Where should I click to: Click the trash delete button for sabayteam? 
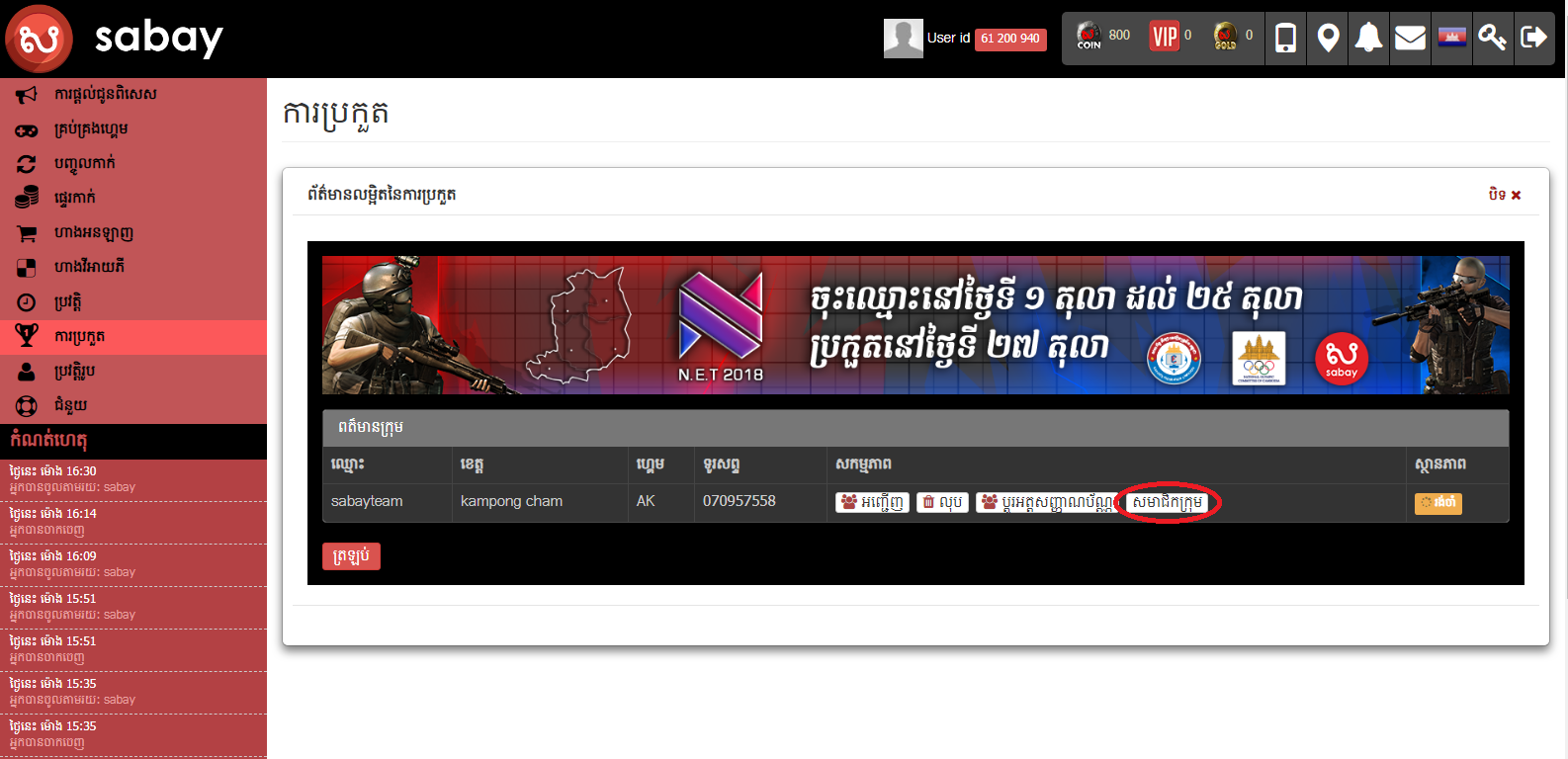[942, 502]
